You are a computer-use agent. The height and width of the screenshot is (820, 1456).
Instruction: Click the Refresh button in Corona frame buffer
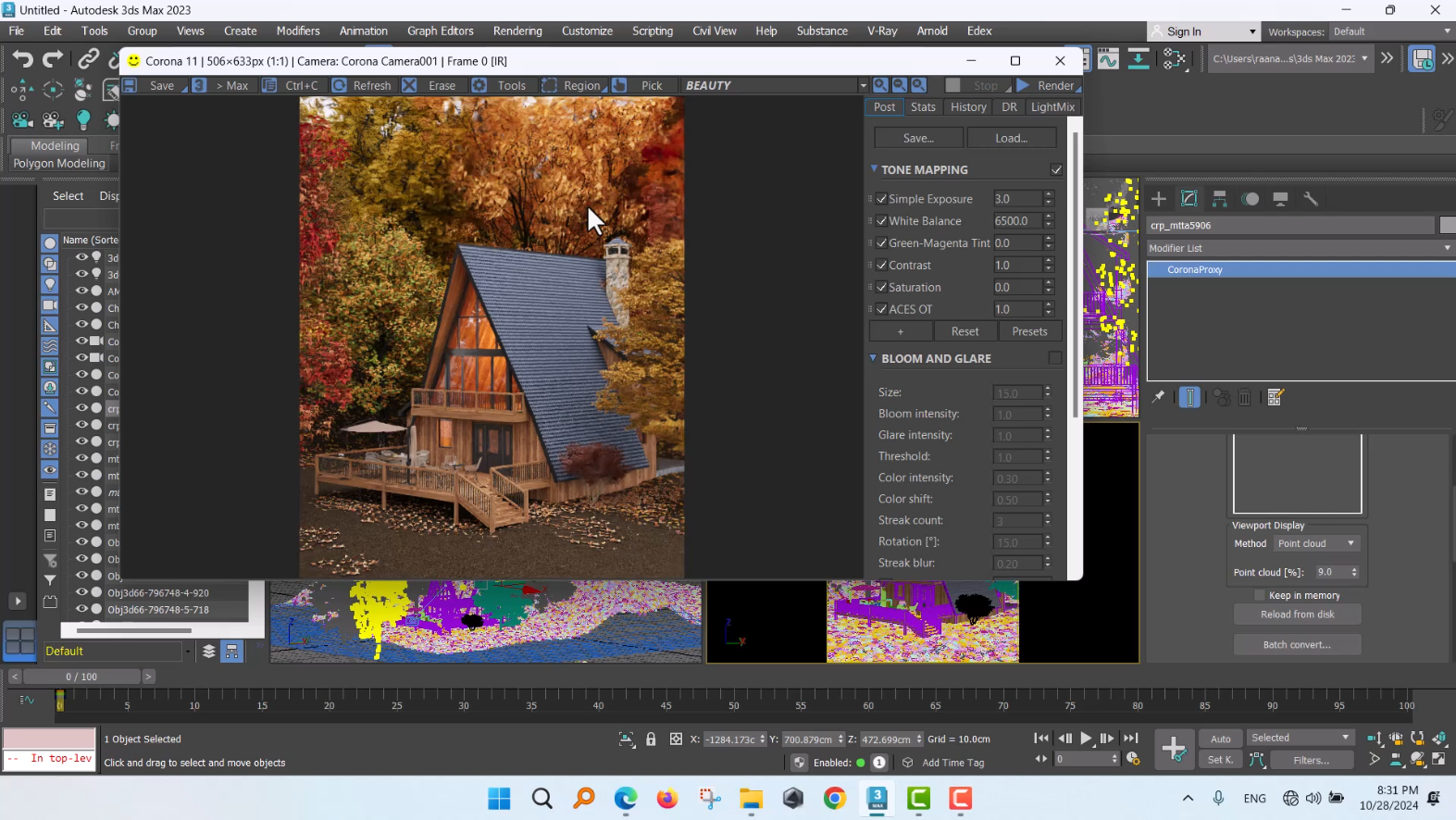click(x=362, y=85)
